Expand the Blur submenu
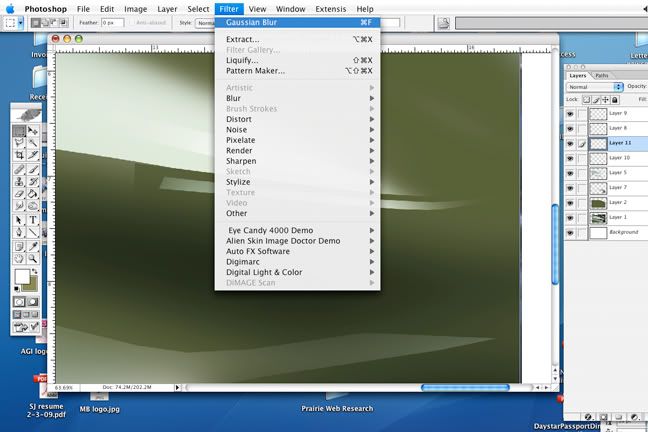Image resolution: width=648 pixels, height=432 pixels. (298, 98)
